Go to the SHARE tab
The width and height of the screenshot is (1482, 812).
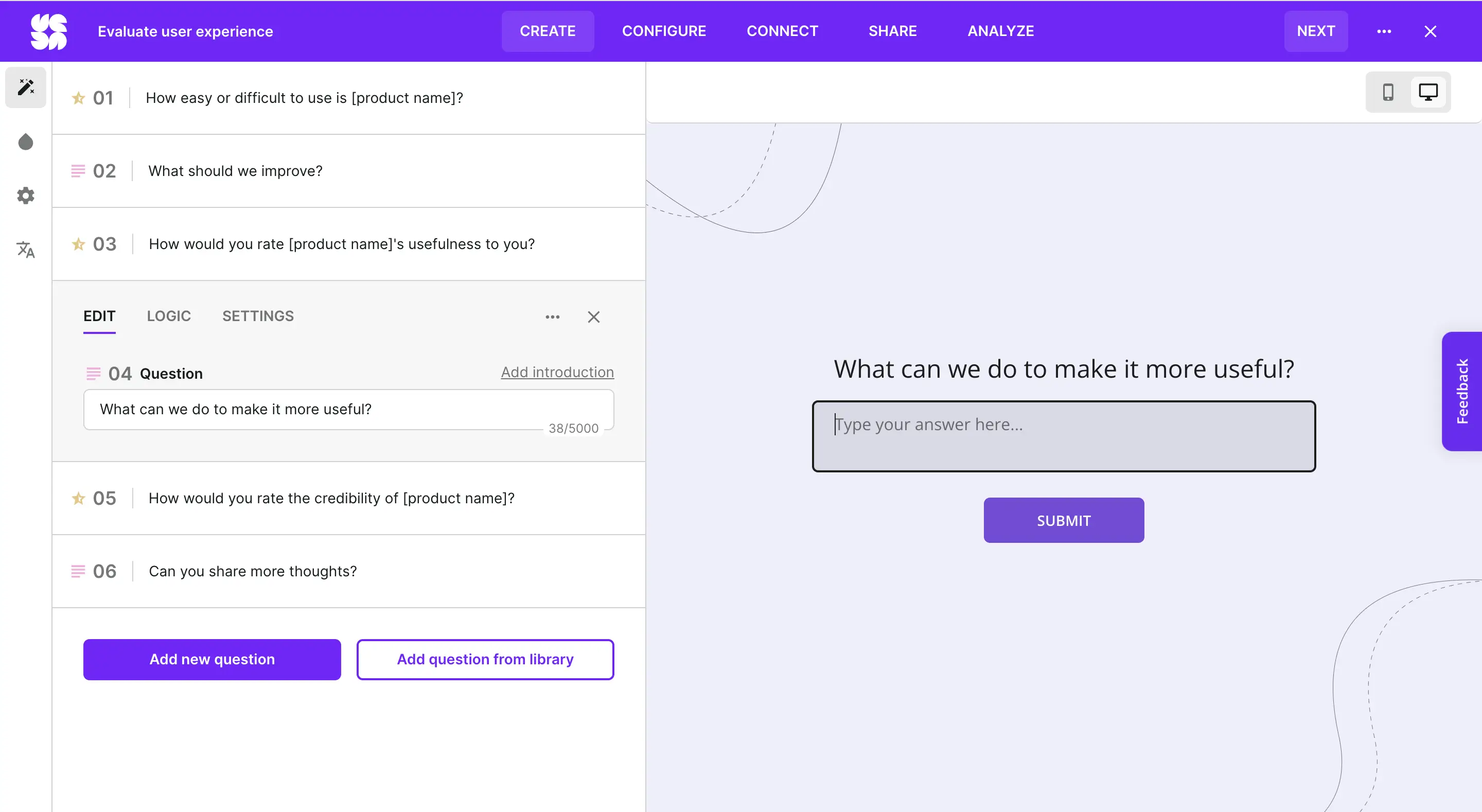[892, 31]
